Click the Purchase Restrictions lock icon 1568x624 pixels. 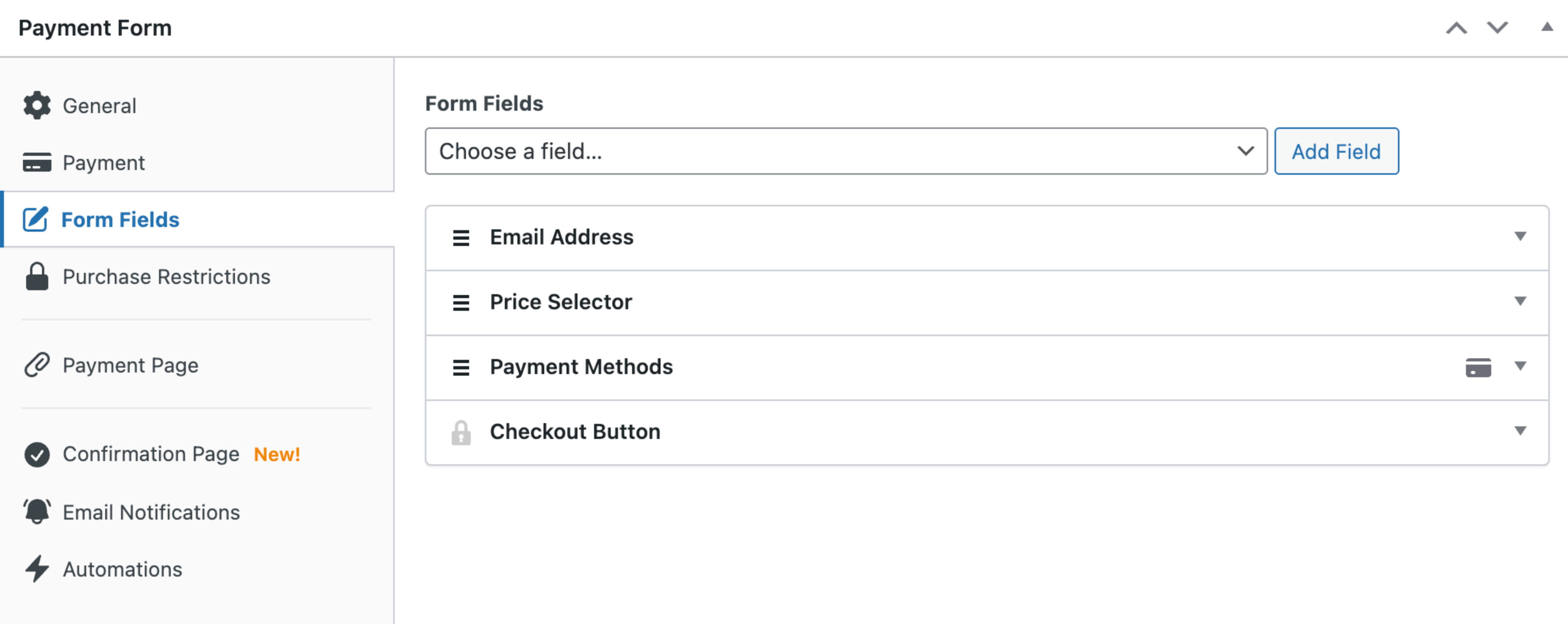pos(37,277)
